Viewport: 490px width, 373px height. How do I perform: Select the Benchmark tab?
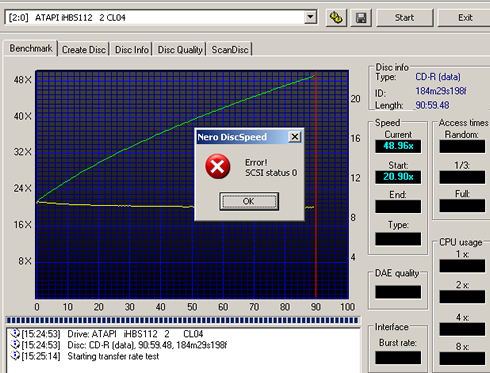pyautogui.click(x=31, y=48)
